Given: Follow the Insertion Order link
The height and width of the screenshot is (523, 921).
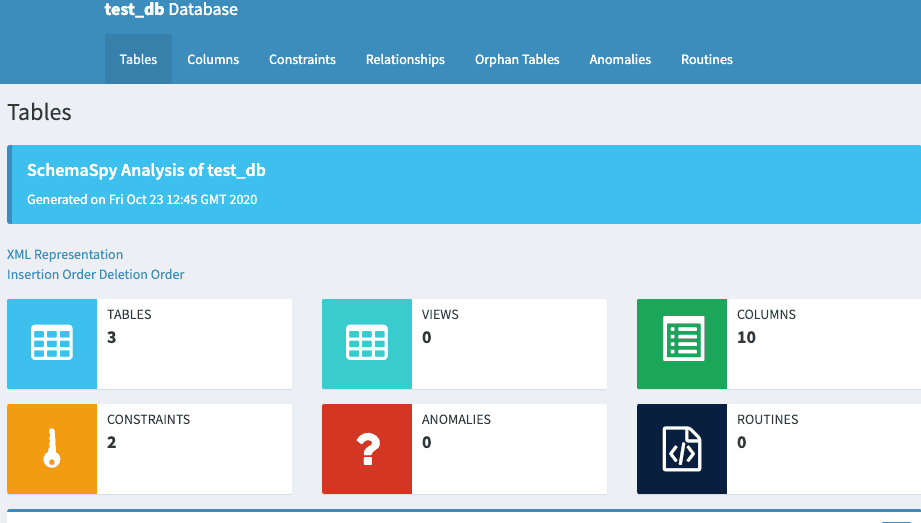Looking at the screenshot, I should tap(52, 274).
